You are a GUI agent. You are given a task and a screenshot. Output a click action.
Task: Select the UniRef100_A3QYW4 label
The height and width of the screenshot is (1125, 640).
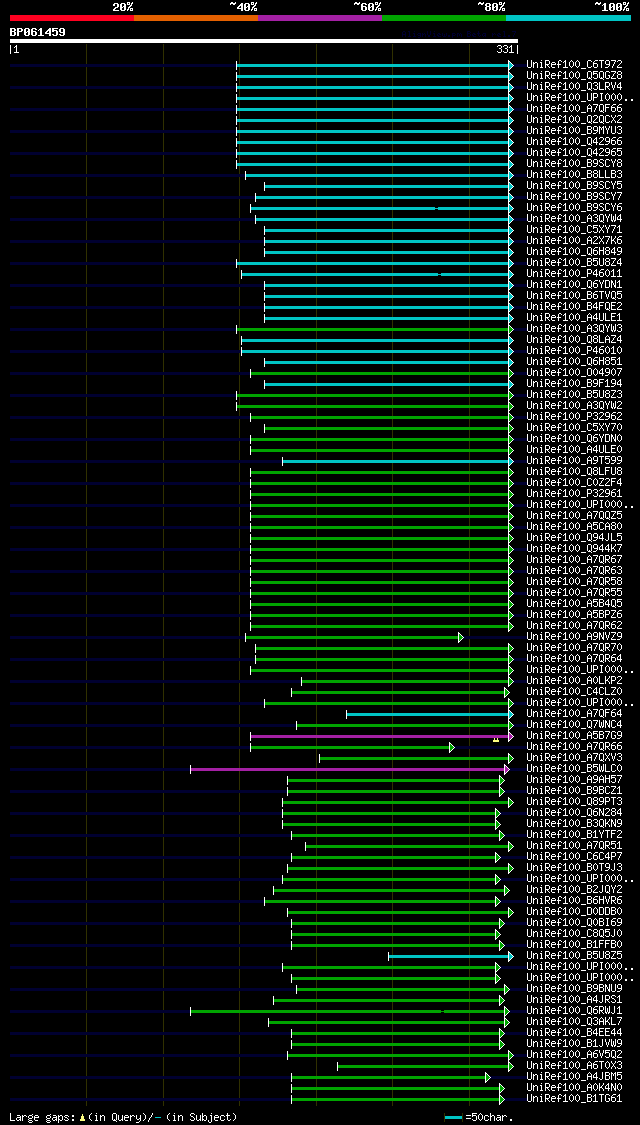point(574,219)
